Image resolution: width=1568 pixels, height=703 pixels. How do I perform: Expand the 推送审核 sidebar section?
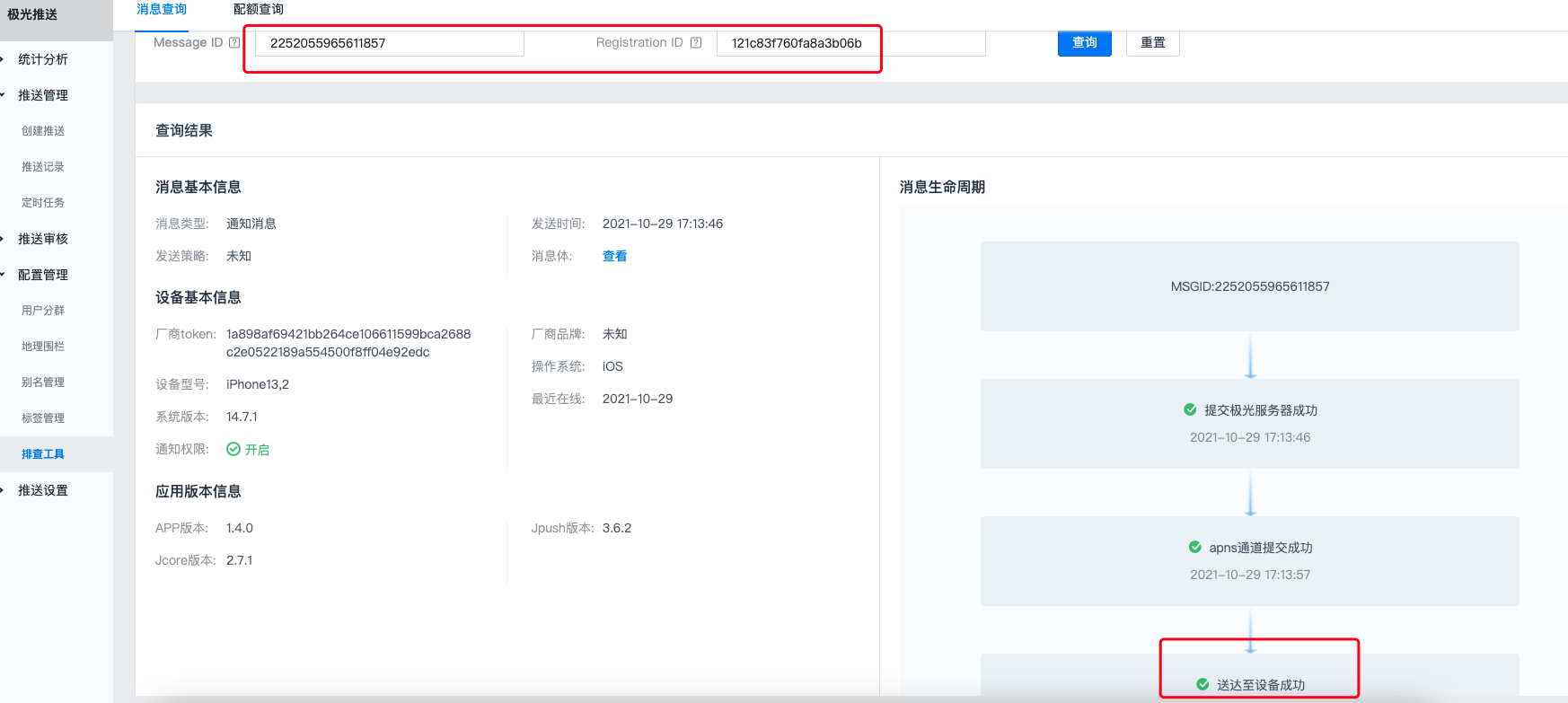[42, 239]
